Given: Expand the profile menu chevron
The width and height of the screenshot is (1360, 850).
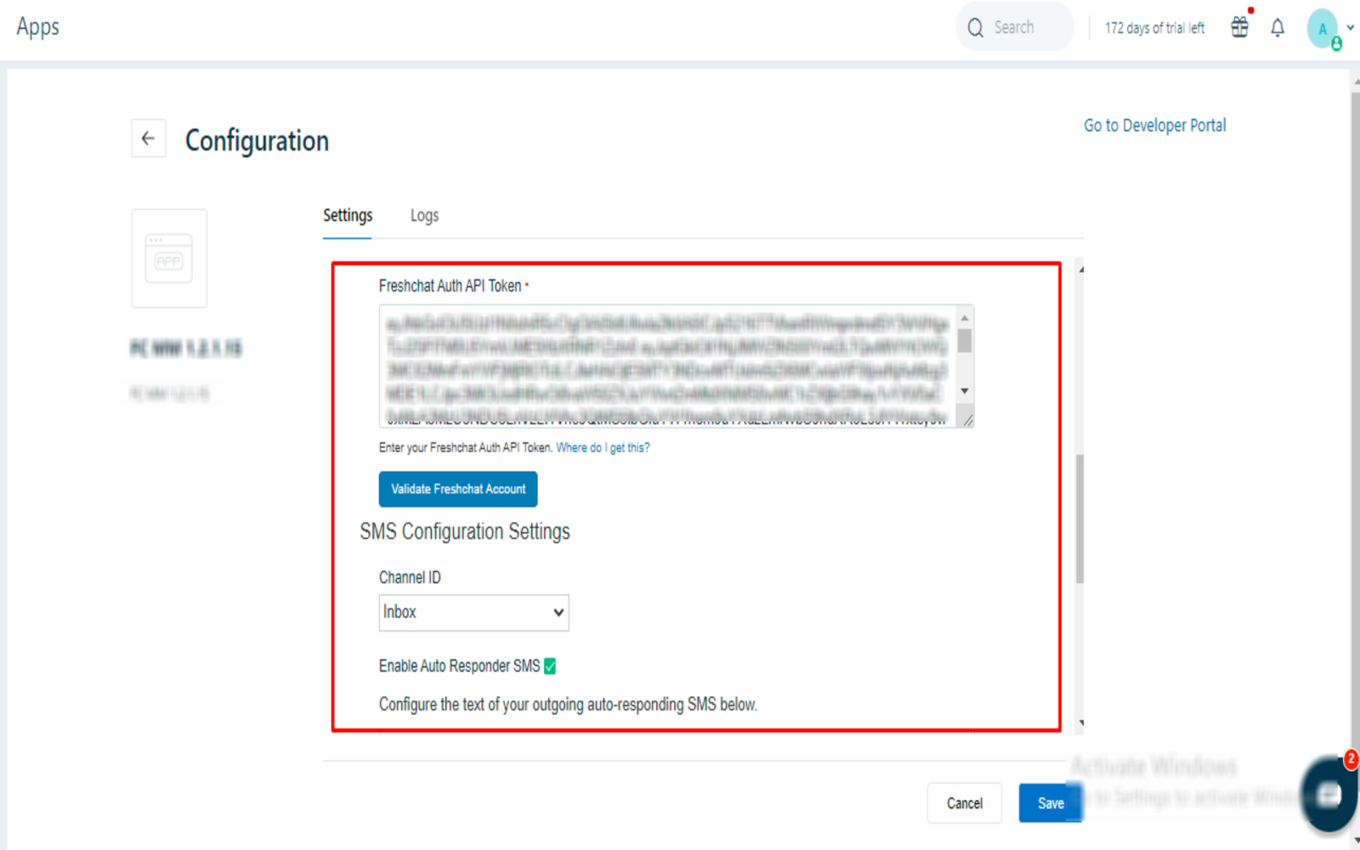Looking at the screenshot, I should click(1351, 28).
